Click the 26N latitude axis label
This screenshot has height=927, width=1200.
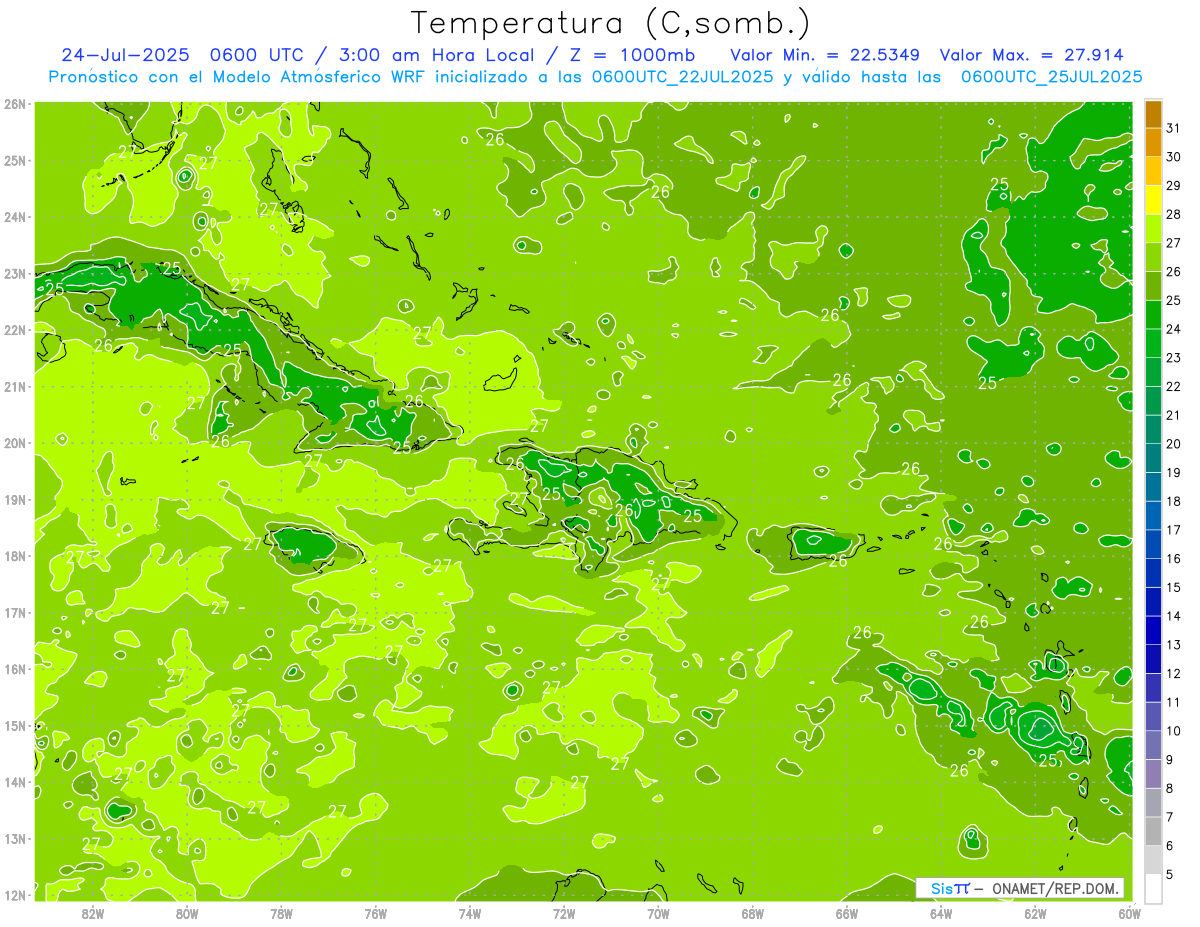click(x=16, y=104)
